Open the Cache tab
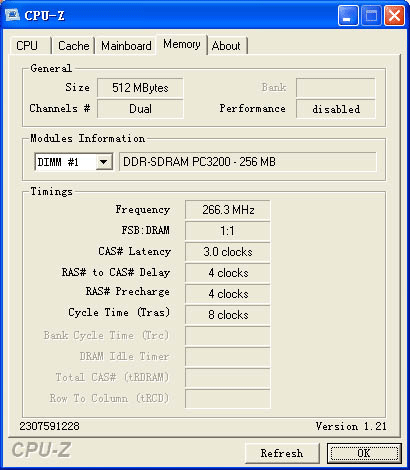The height and width of the screenshot is (470, 410). coord(73,46)
